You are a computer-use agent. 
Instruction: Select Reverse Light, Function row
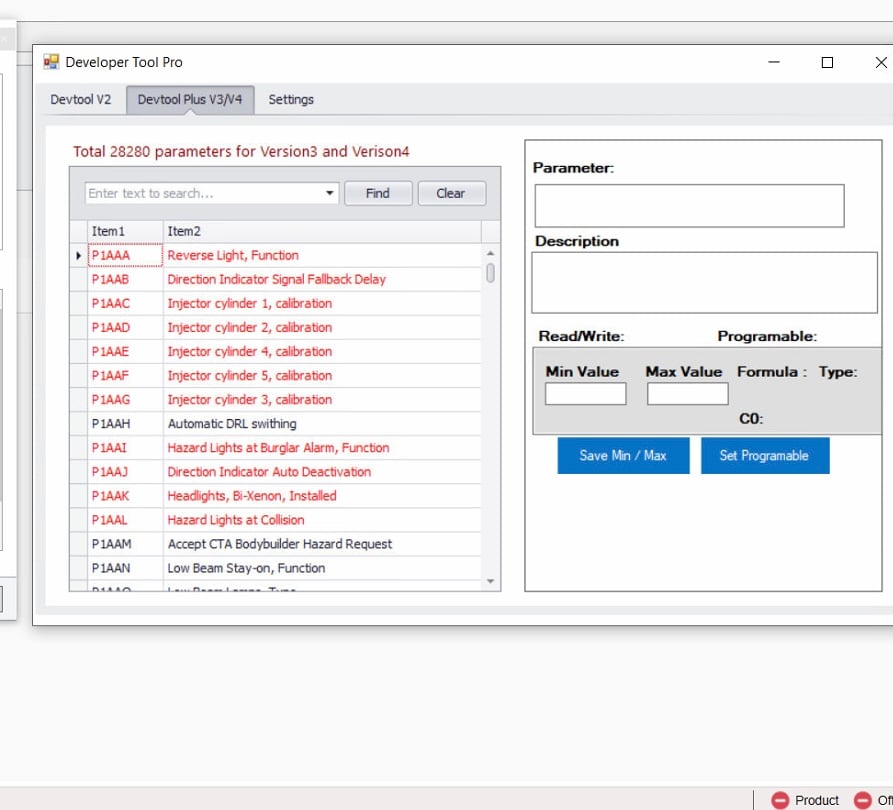click(322, 255)
